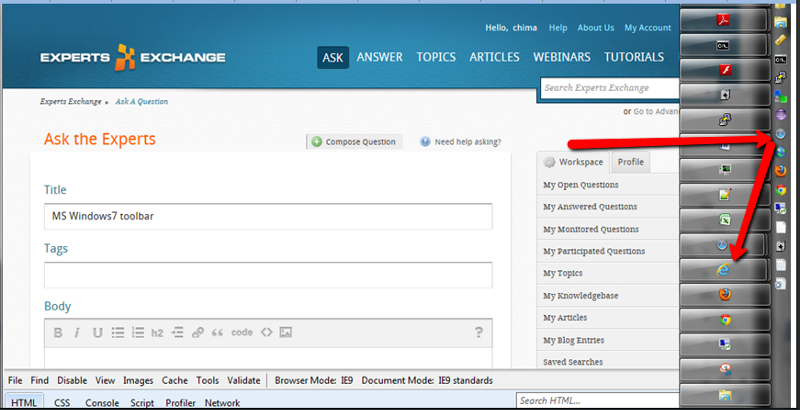Open the ASK navigation tab

pyautogui.click(x=333, y=57)
